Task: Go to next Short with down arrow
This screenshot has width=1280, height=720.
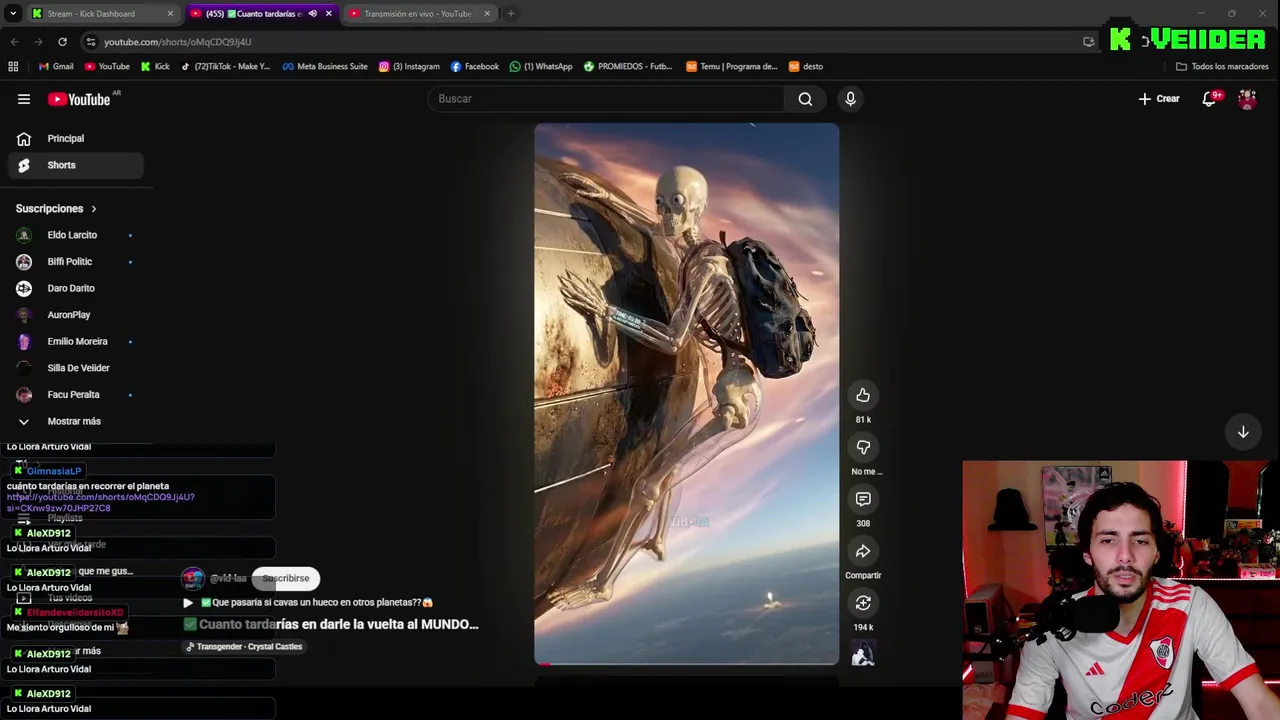Action: click(x=1243, y=432)
